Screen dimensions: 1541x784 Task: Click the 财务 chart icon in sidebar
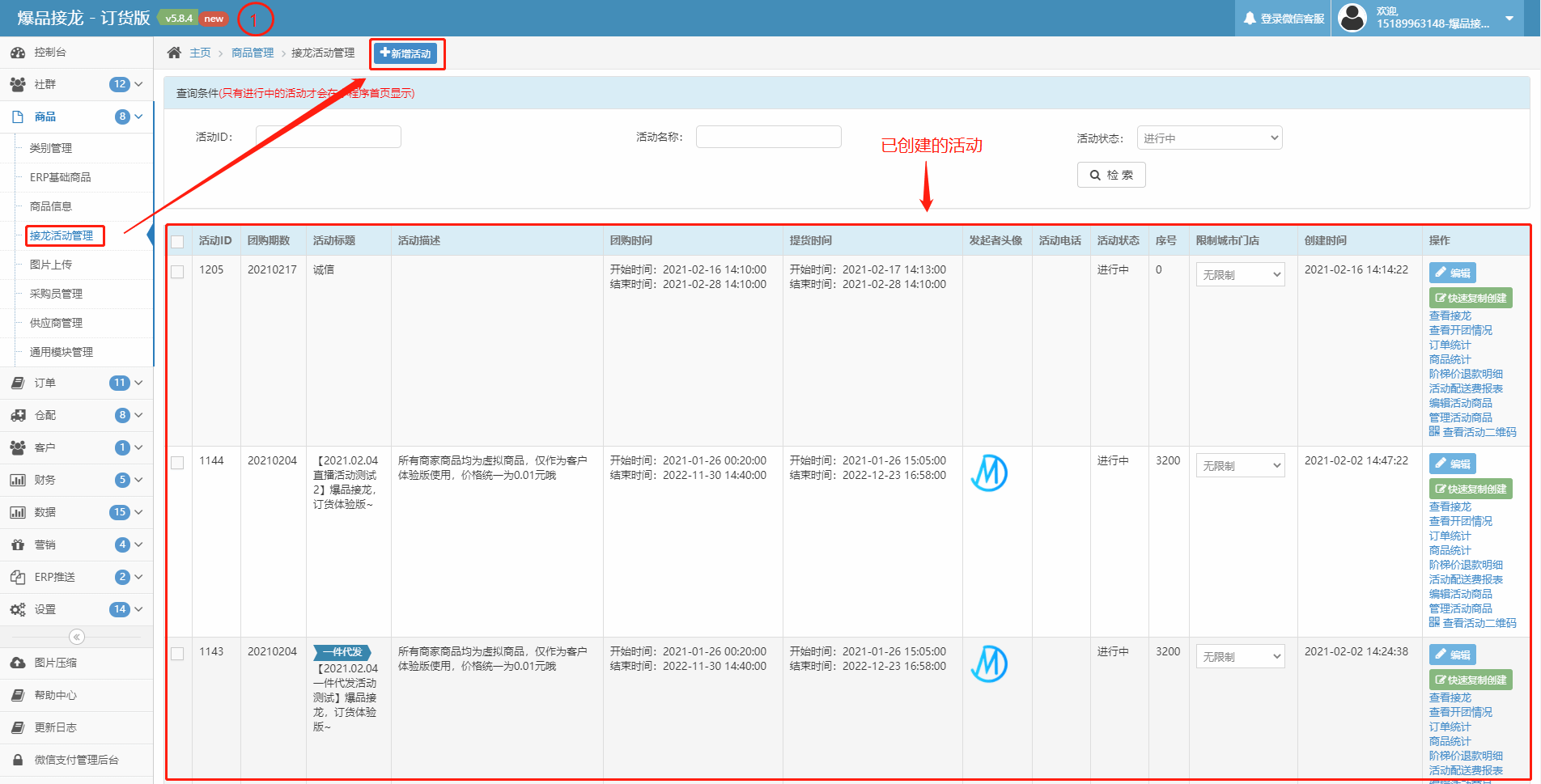18,480
